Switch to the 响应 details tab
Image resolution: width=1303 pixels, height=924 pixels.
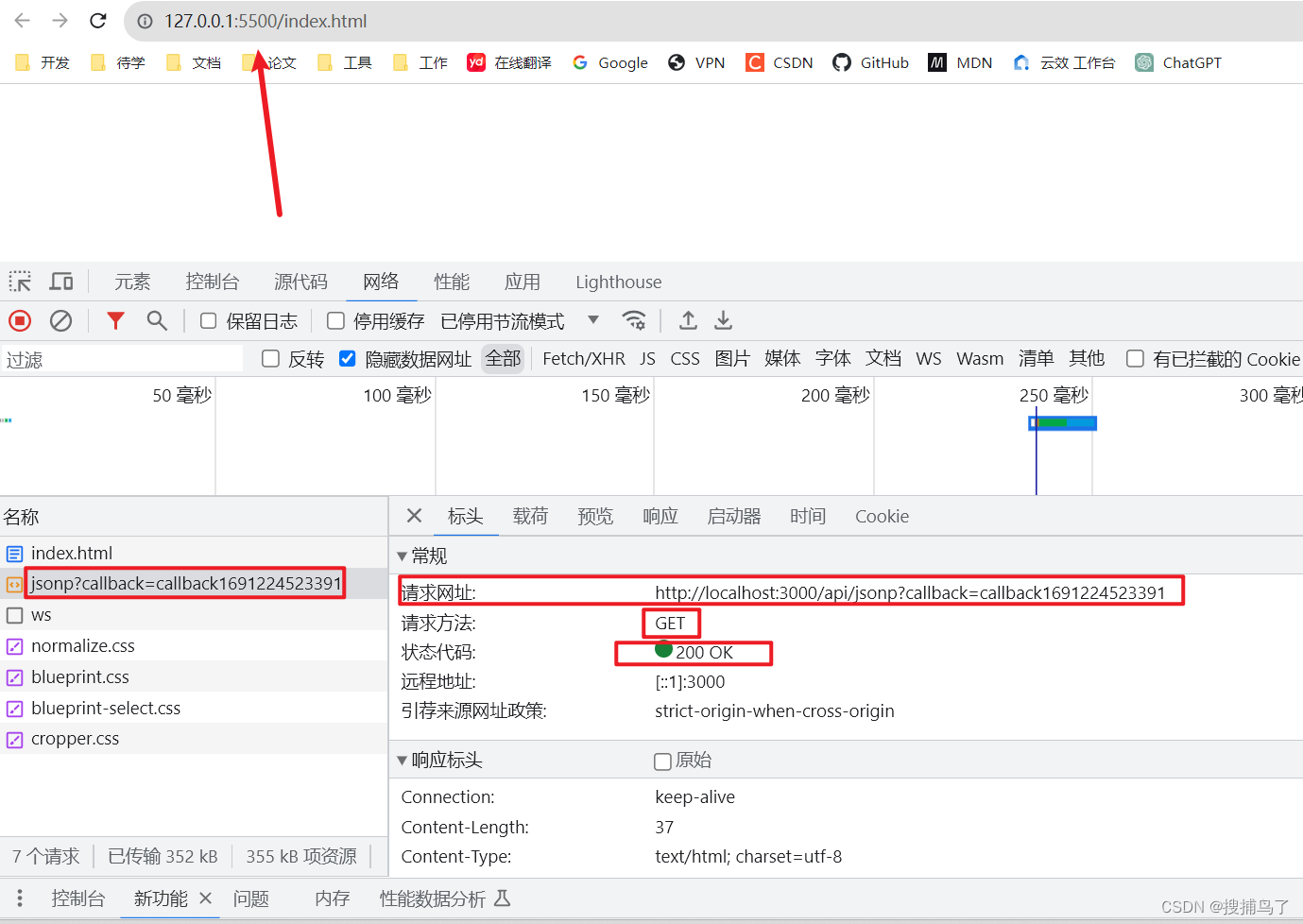(660, 516)
